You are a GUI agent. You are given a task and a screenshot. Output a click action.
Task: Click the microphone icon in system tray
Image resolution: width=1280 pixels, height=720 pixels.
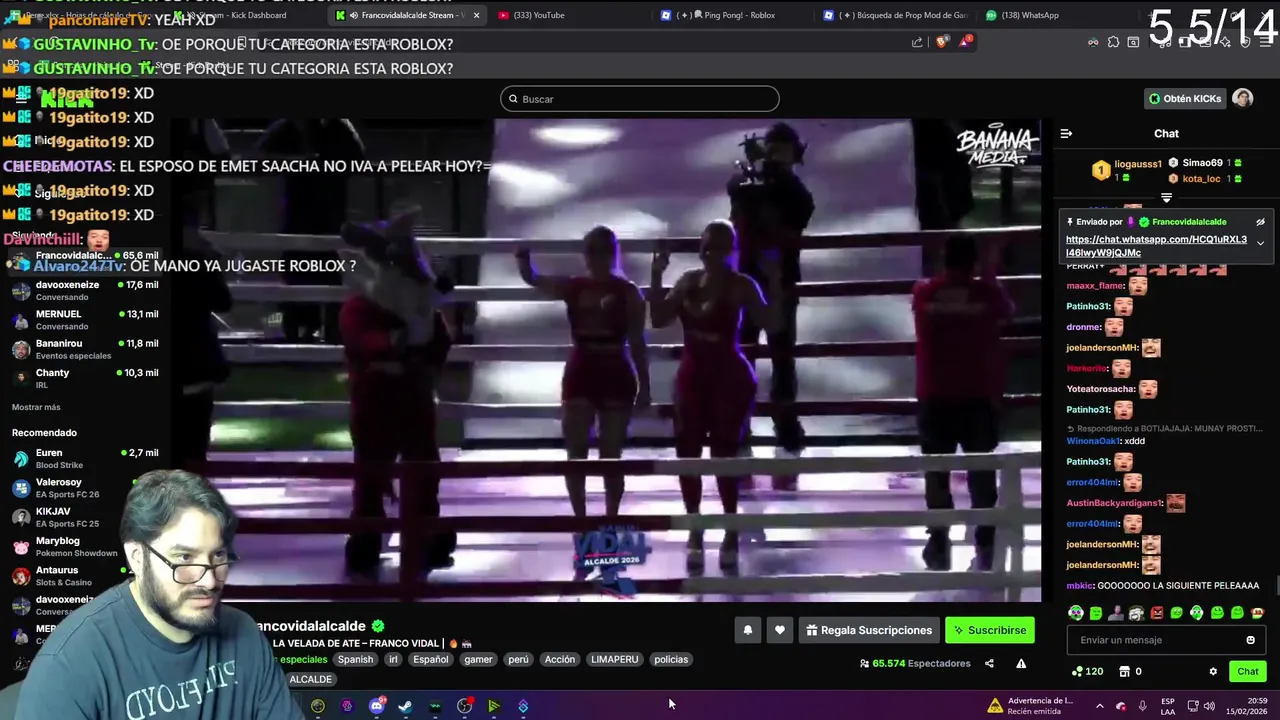click(x=1142, y=706)
